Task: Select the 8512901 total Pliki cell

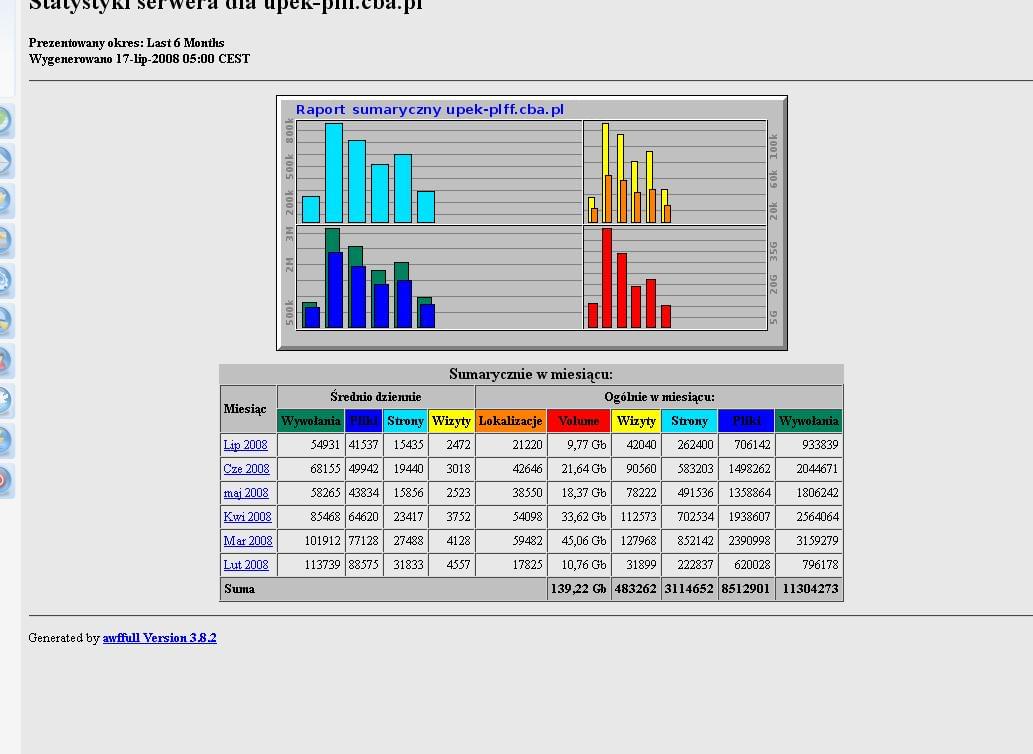Action: pos(746,589)
